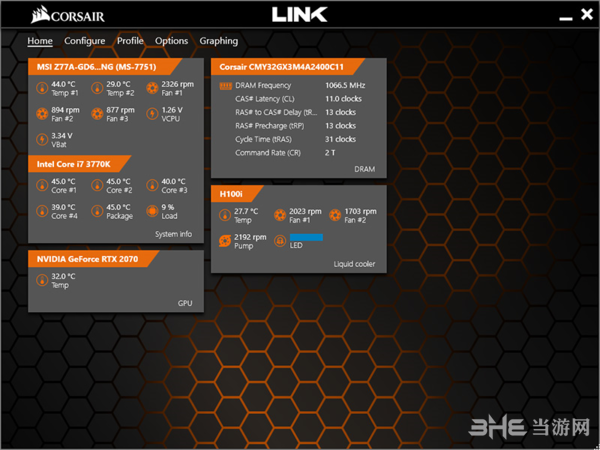
Task: Click the 1.26 V VCPU reading
Action: 172,110
